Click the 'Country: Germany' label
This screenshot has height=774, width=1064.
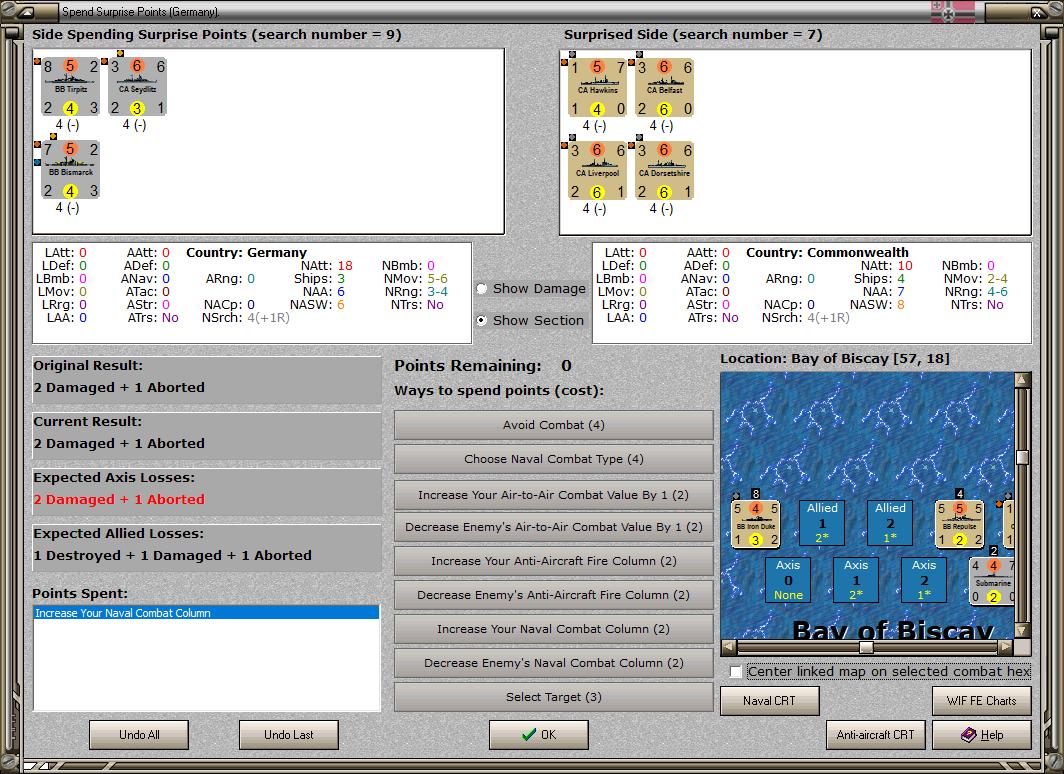click(246, 252)
